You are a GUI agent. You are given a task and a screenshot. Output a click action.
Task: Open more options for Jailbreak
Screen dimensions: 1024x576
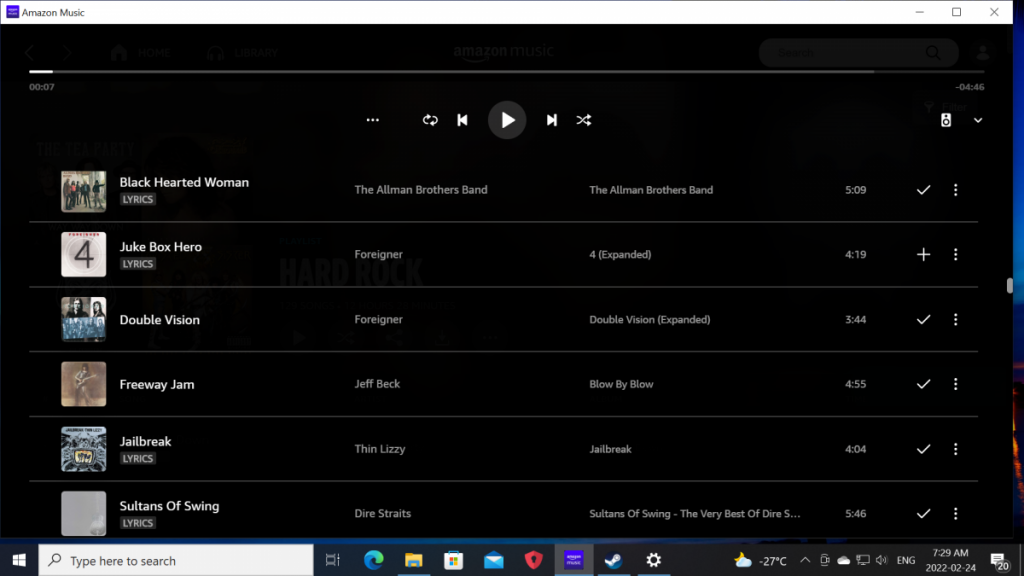(955, 449)
